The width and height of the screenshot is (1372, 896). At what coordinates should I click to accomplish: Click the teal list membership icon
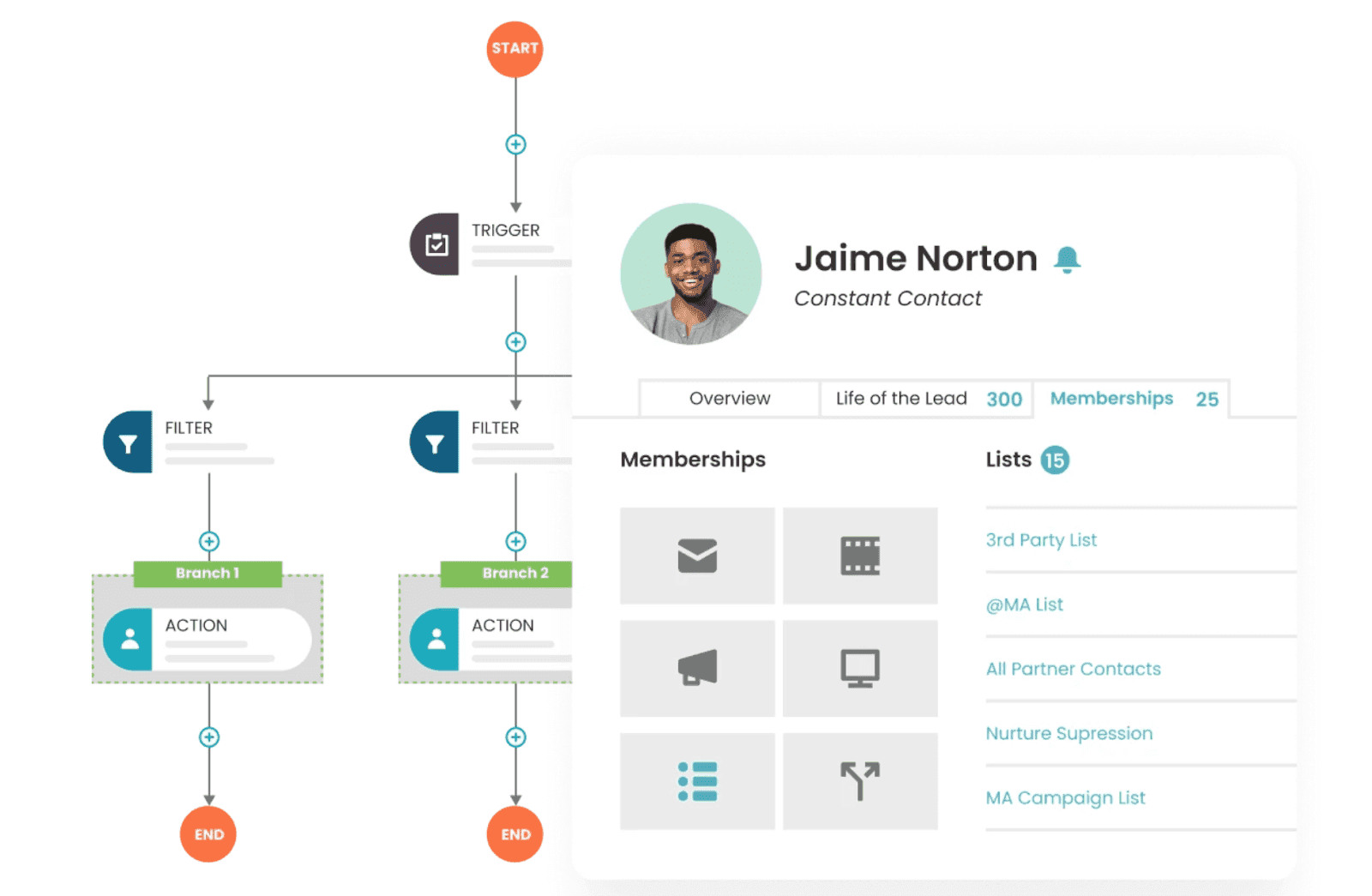click(x=696, y=781)
